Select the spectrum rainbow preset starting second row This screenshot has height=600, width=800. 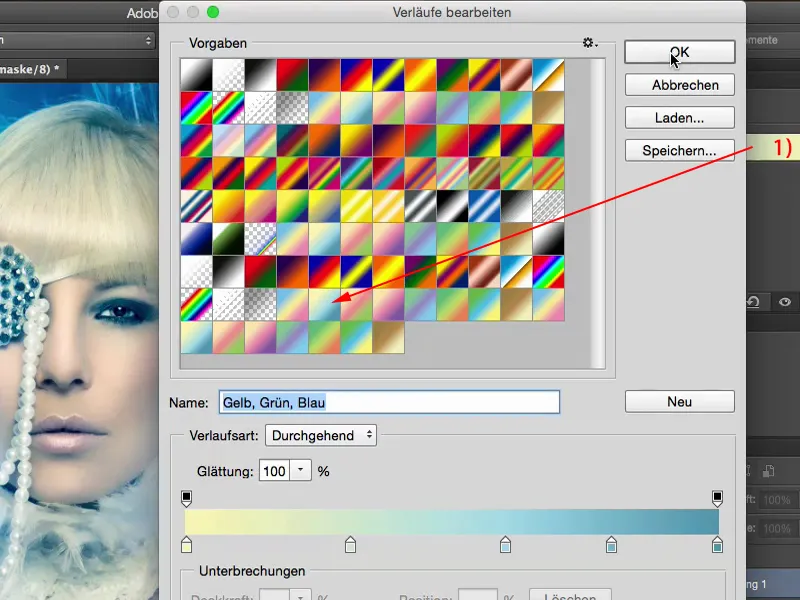pos(196,108)
